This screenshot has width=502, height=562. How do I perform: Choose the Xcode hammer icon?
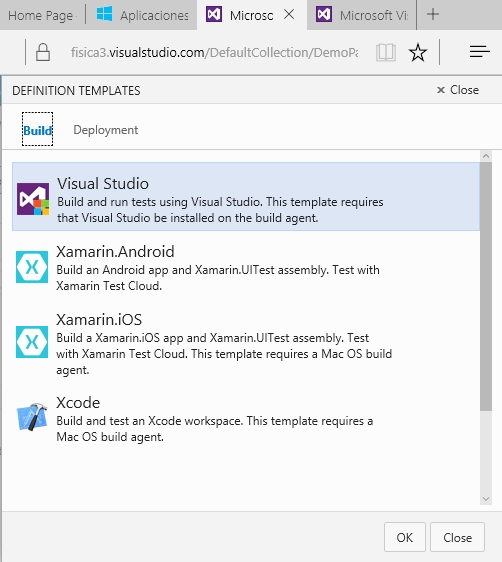point(32,416)
